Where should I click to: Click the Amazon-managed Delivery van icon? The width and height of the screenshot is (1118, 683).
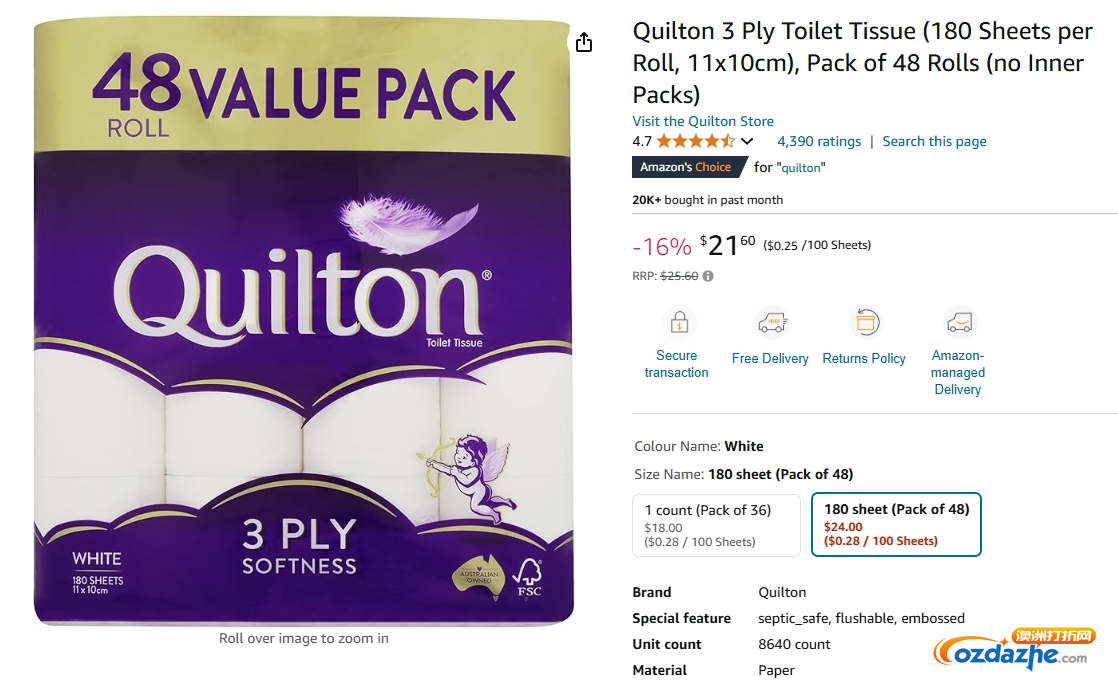click(x=959, y=323)
